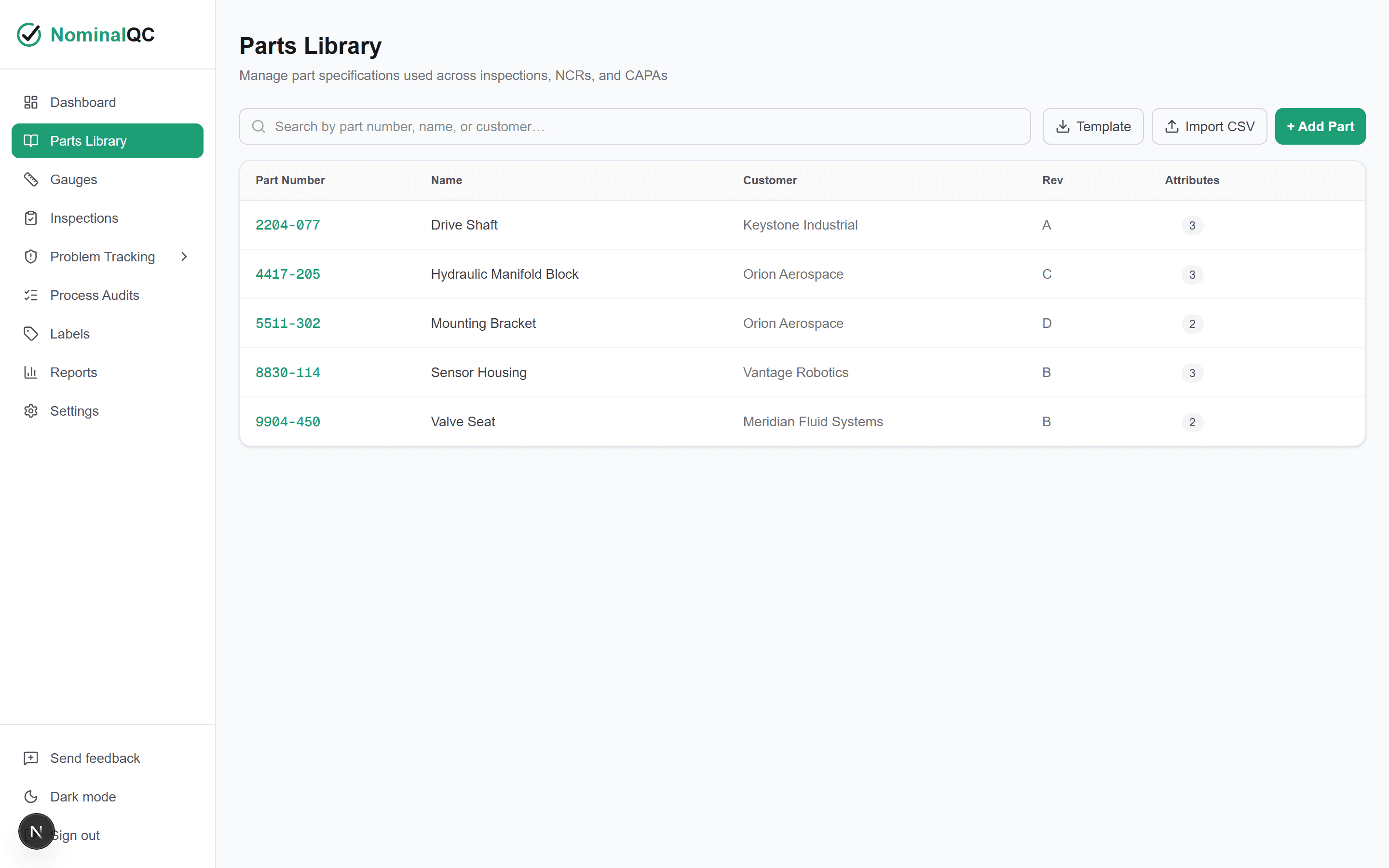Click the round N avatar badge
The width and height of the screenshot is (1389, 868).
(x=36, y=831)
